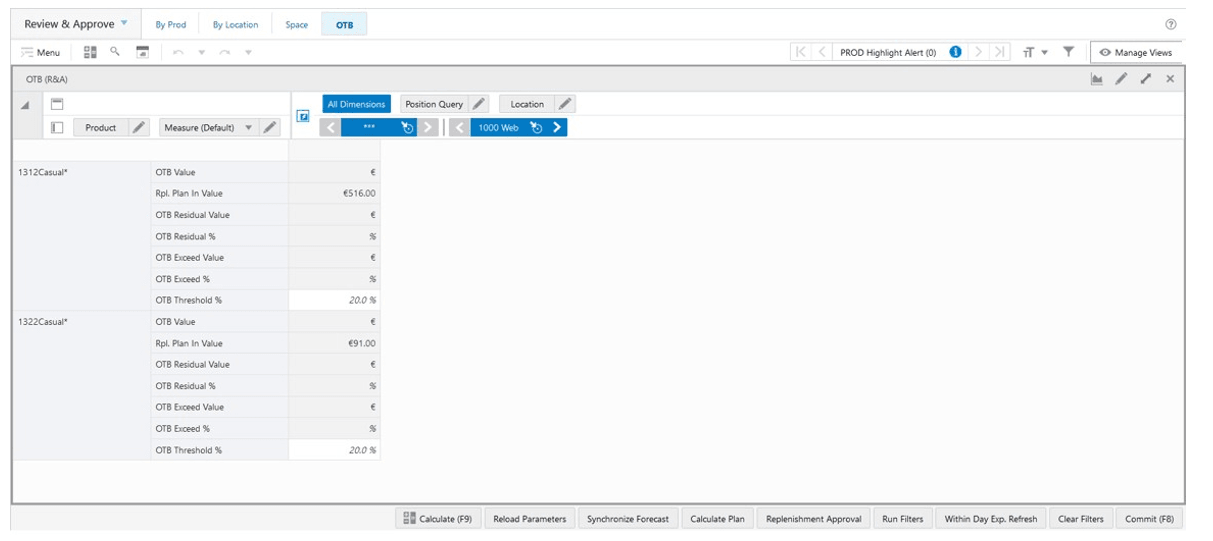The height and width of the screenshot is (541, 1213).
Task: Click the *** page slider label
Action: coord(369,128)
